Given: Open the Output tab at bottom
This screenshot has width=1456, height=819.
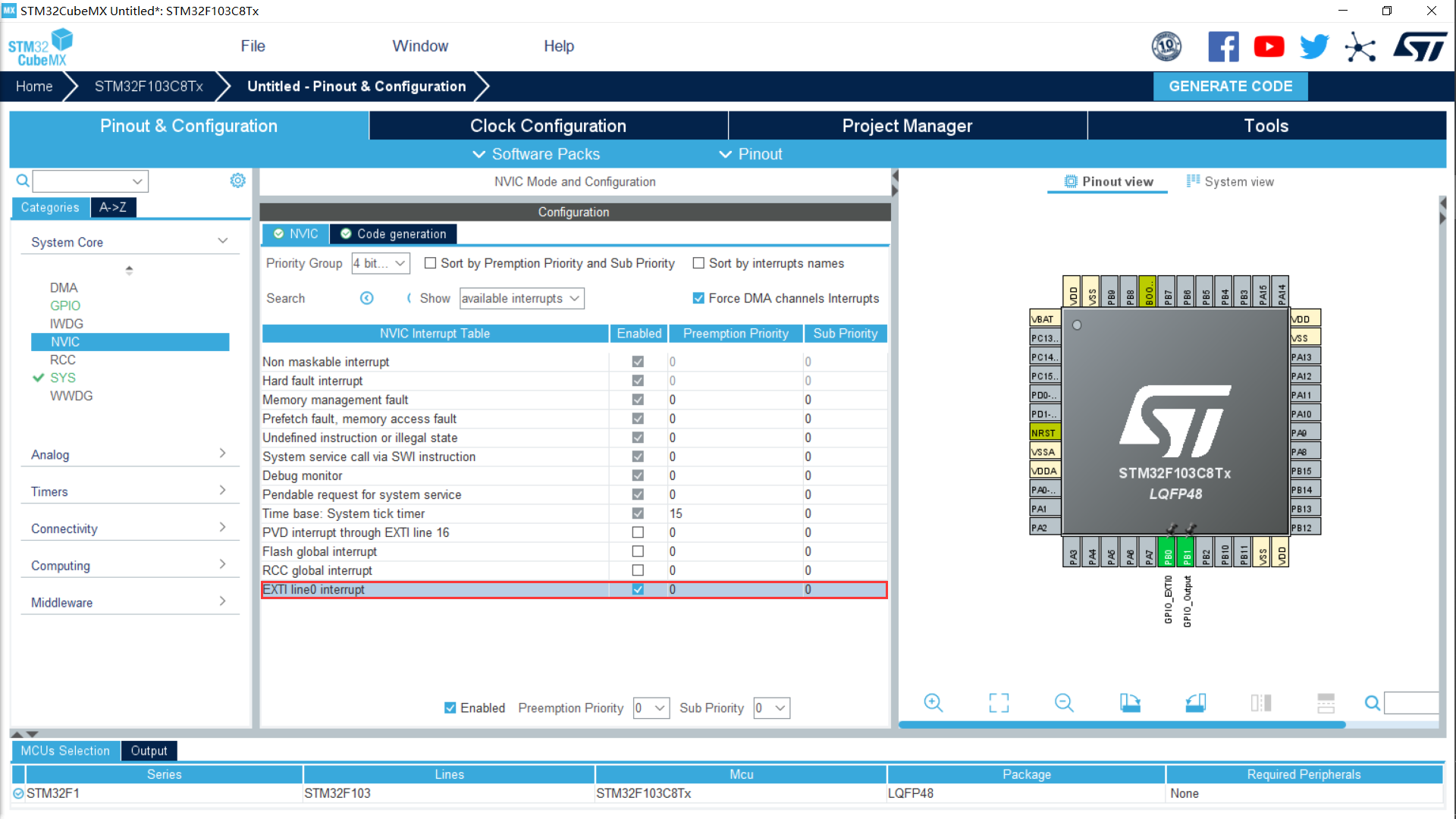Looking at the screenshot, I should [149, 751].
